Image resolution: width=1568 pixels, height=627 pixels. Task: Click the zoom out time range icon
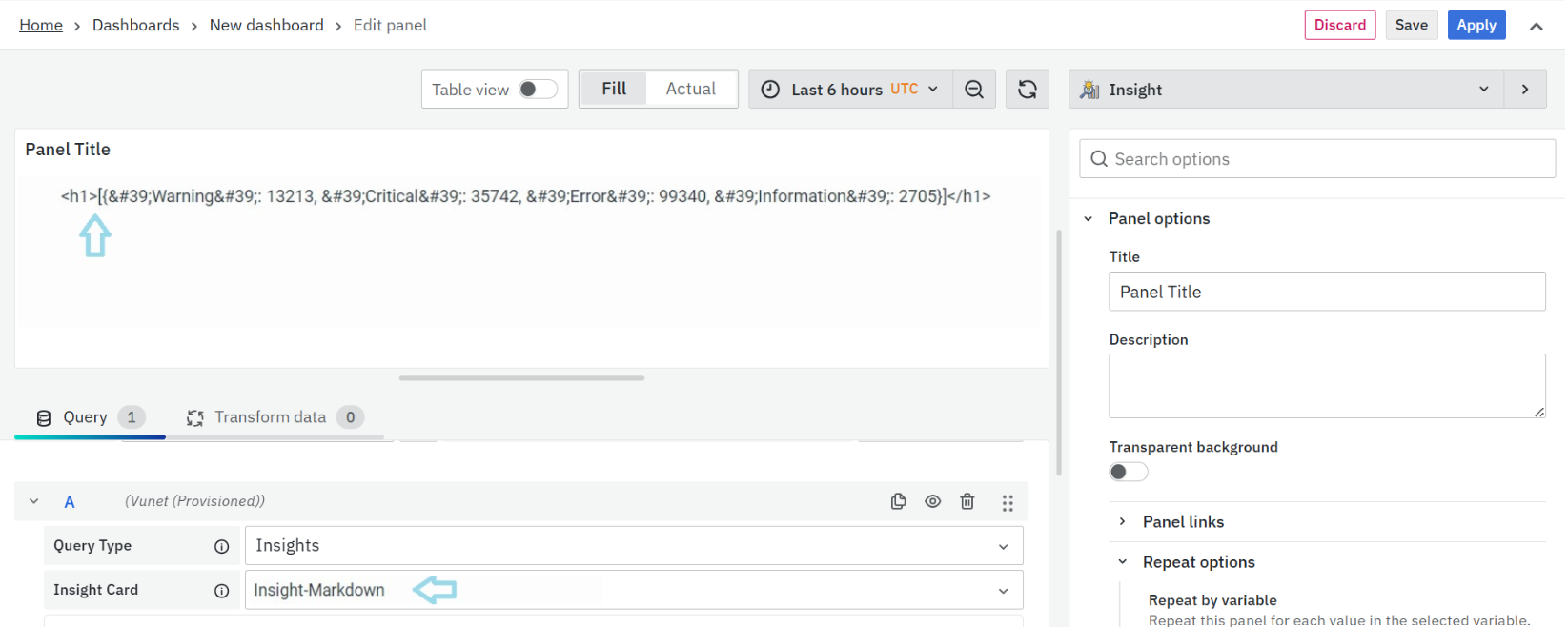973,90
